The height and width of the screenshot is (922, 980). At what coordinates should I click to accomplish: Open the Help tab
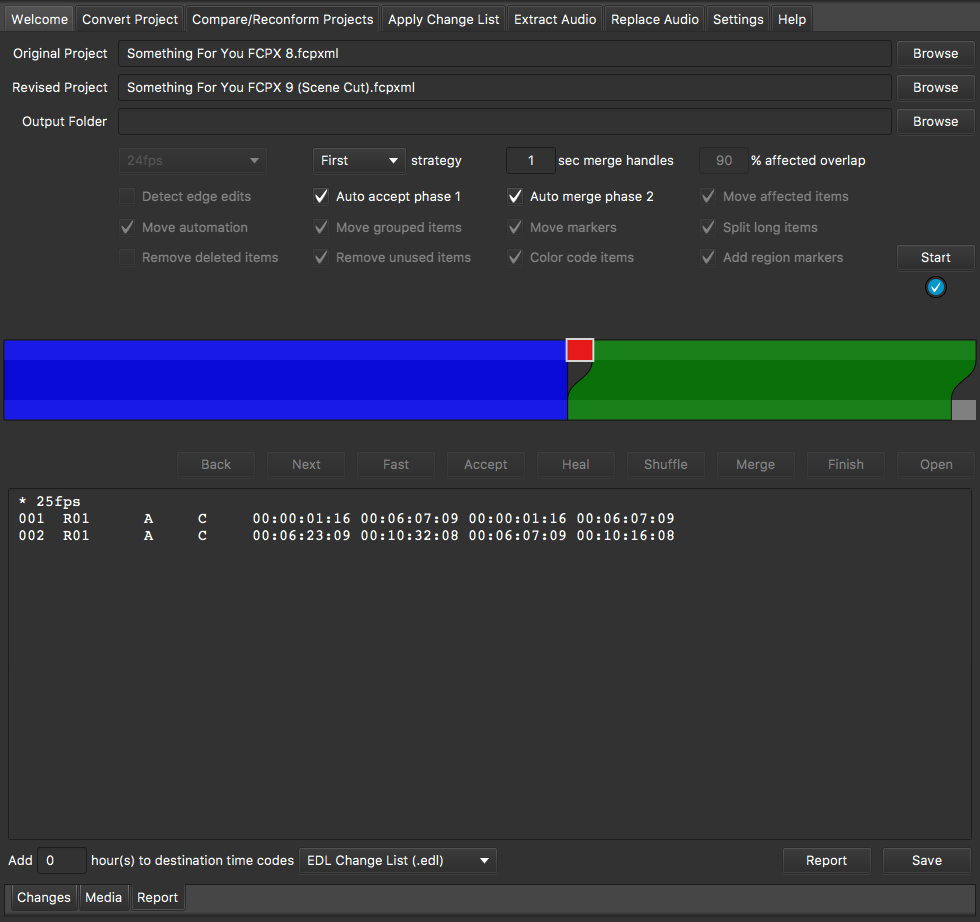coord(792,19)
